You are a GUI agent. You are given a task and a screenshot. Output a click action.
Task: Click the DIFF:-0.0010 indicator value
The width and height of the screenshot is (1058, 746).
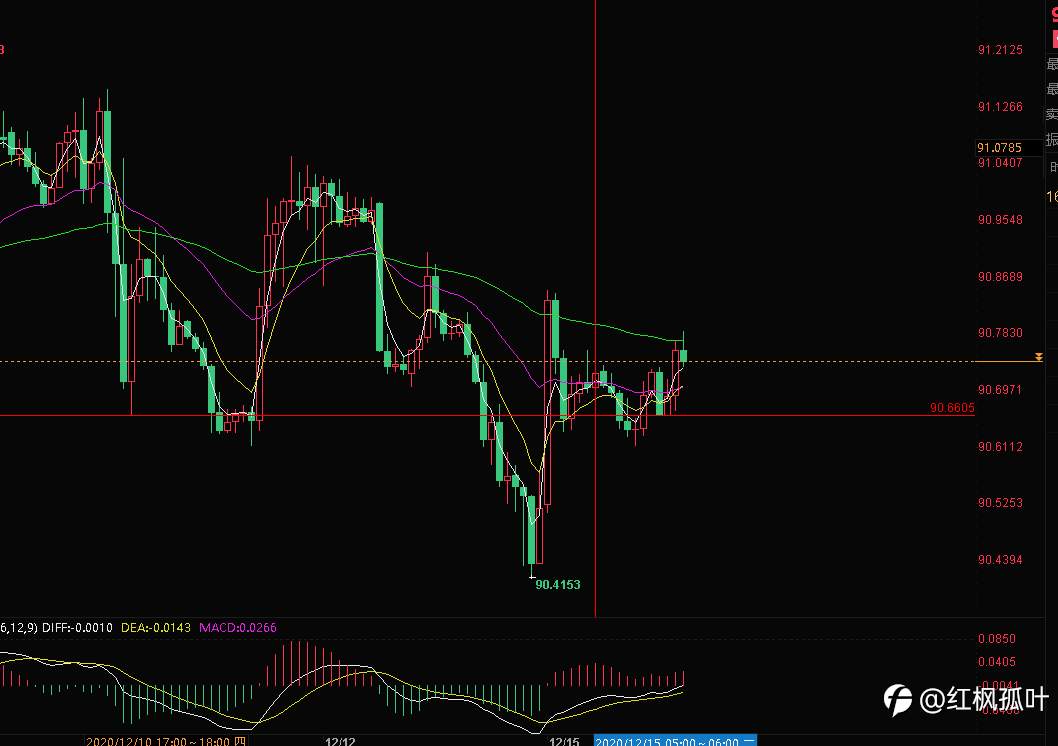pyautogui.click(x=78, y=628)
